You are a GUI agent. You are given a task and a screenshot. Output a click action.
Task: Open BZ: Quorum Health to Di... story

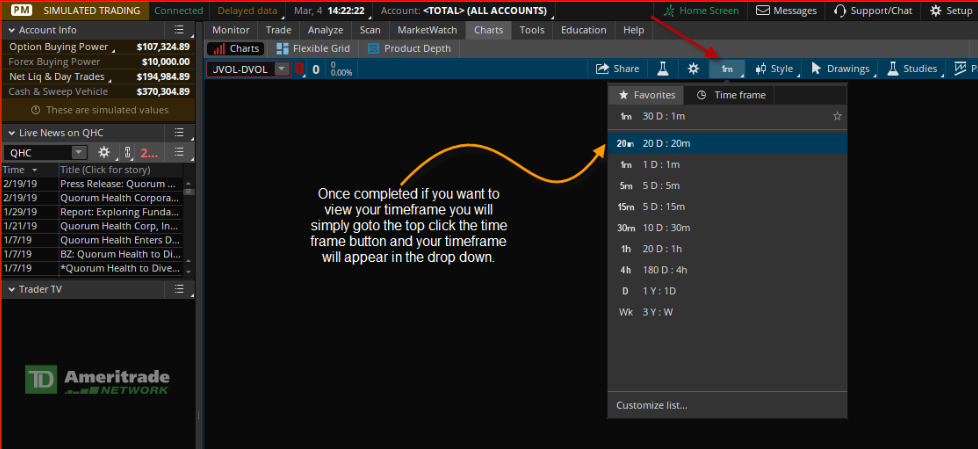pyautogui.click(x=121, y=254)
